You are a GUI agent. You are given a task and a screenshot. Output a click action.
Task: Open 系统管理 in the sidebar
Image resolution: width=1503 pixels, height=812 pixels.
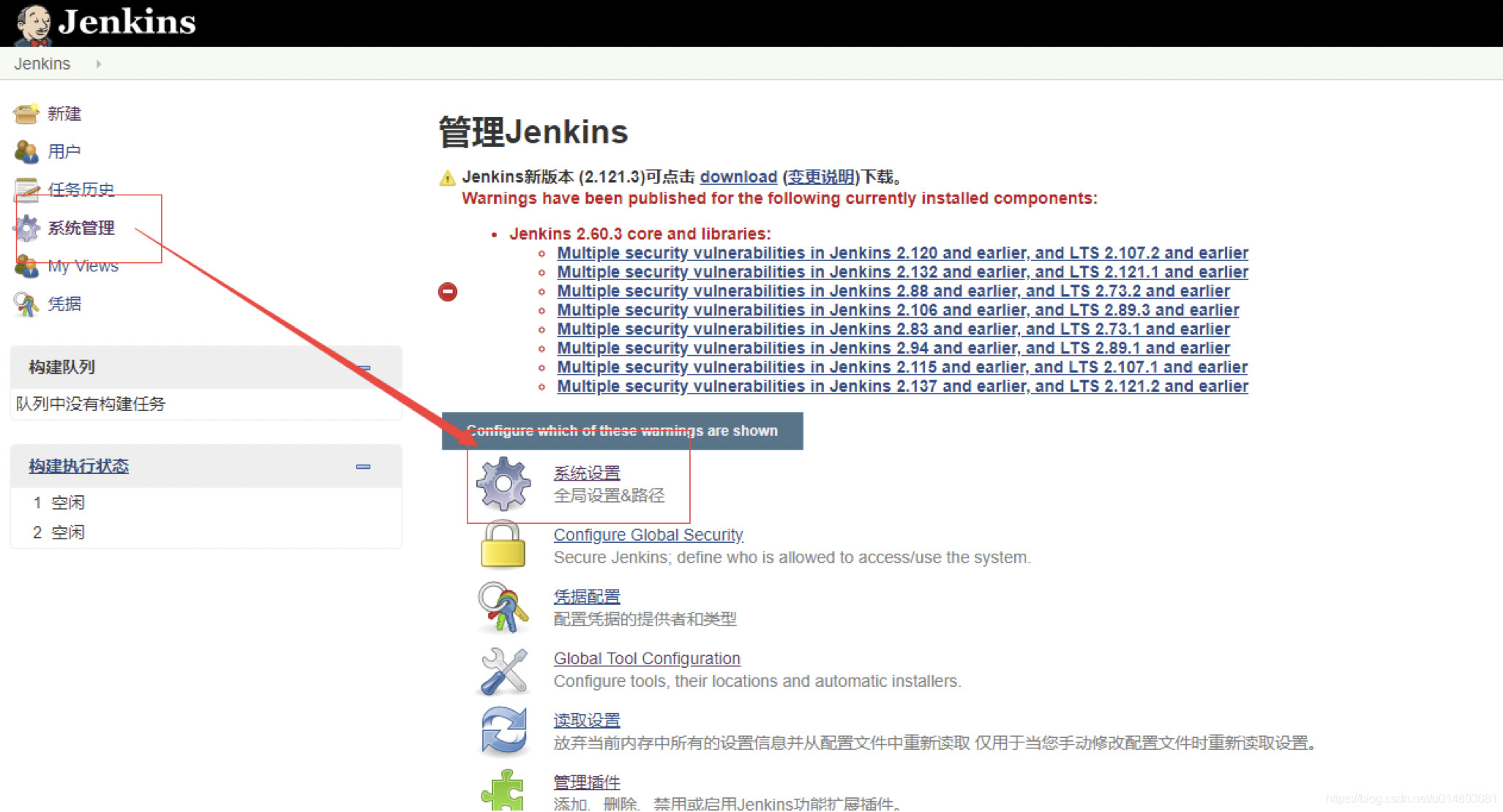click(x=81, y=228)
